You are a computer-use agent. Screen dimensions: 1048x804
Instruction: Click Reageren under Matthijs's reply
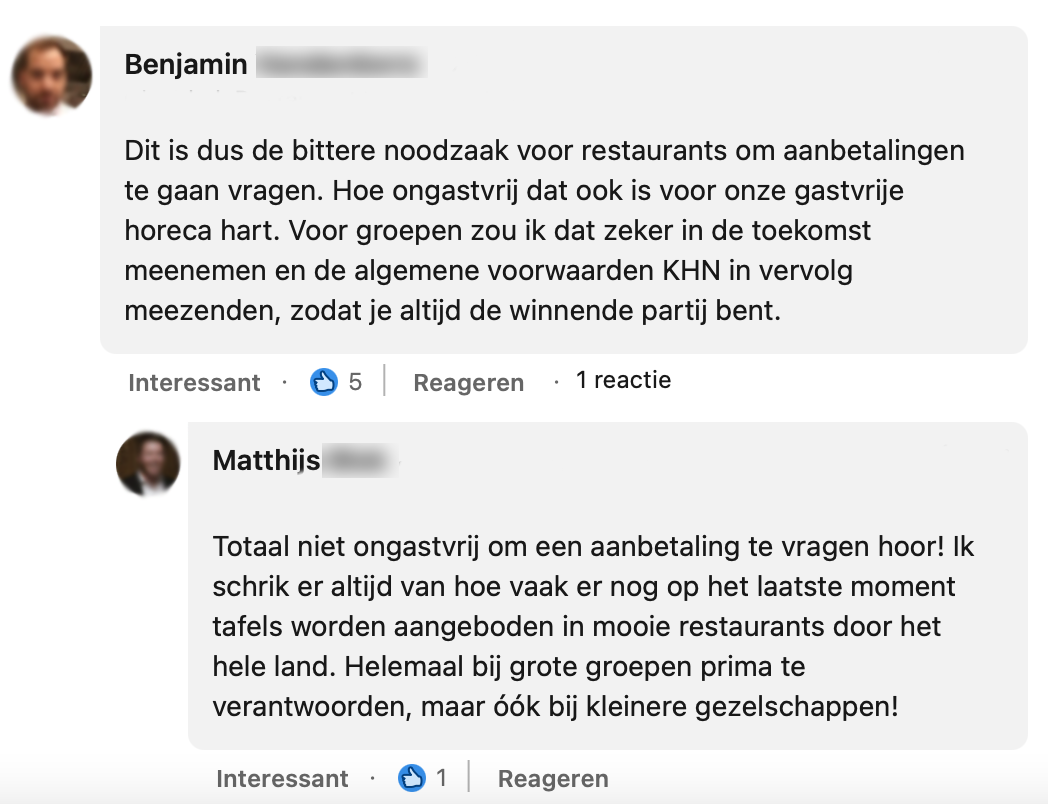tap(553, 778)
